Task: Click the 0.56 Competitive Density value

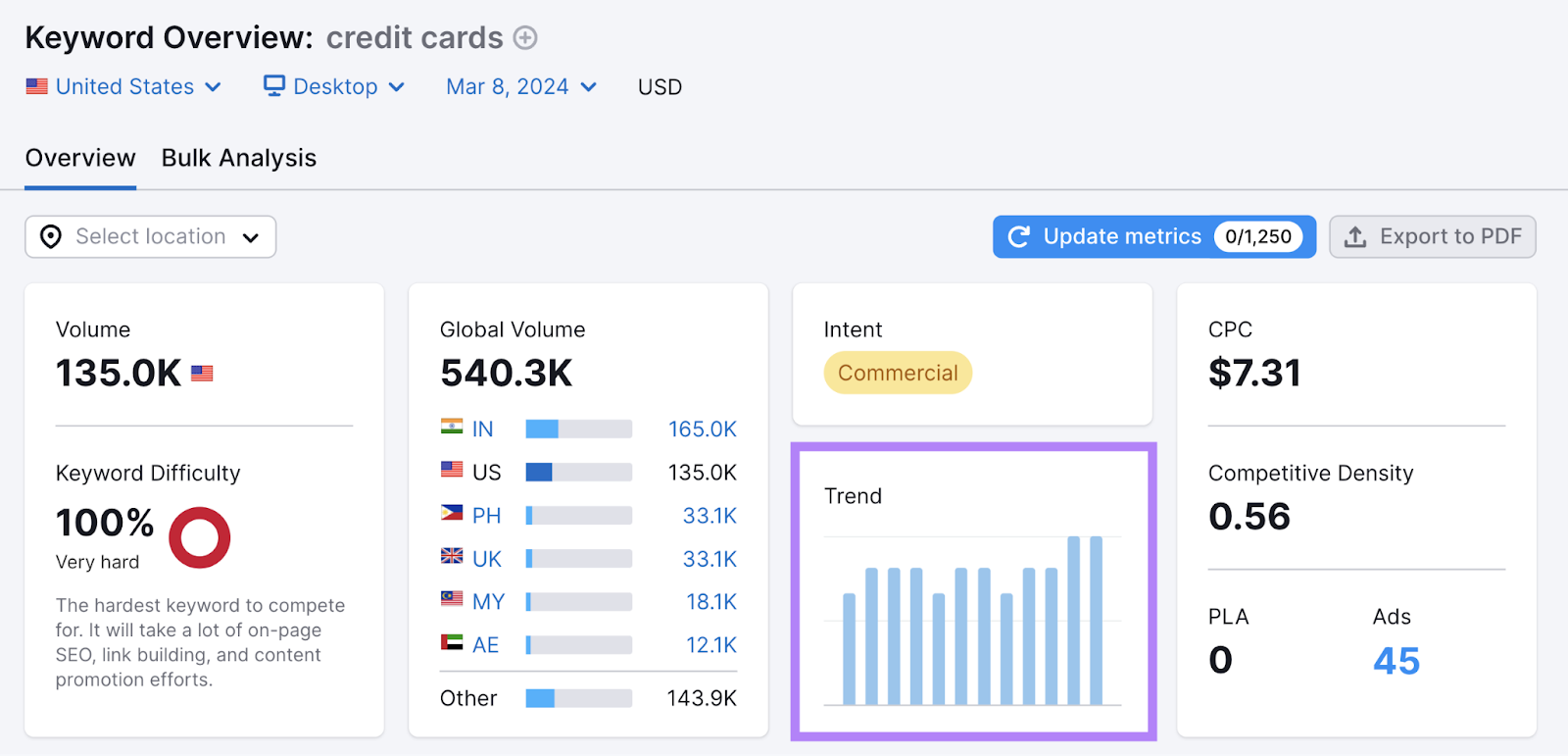Action: pos(1249,517)
